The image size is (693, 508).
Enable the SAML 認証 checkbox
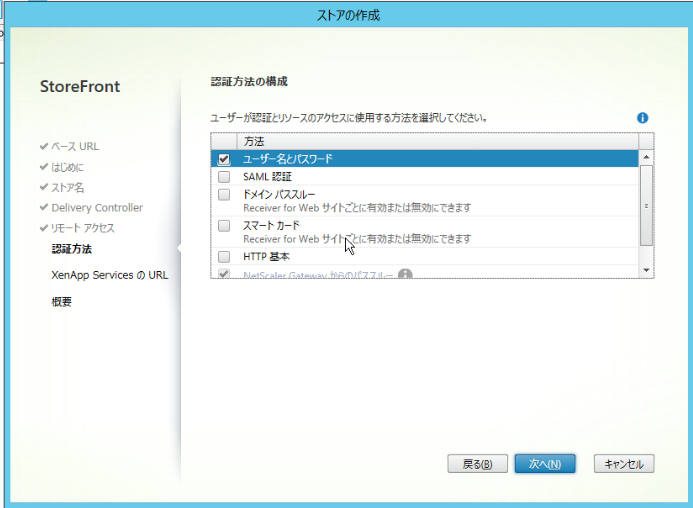tap(224, 177)
